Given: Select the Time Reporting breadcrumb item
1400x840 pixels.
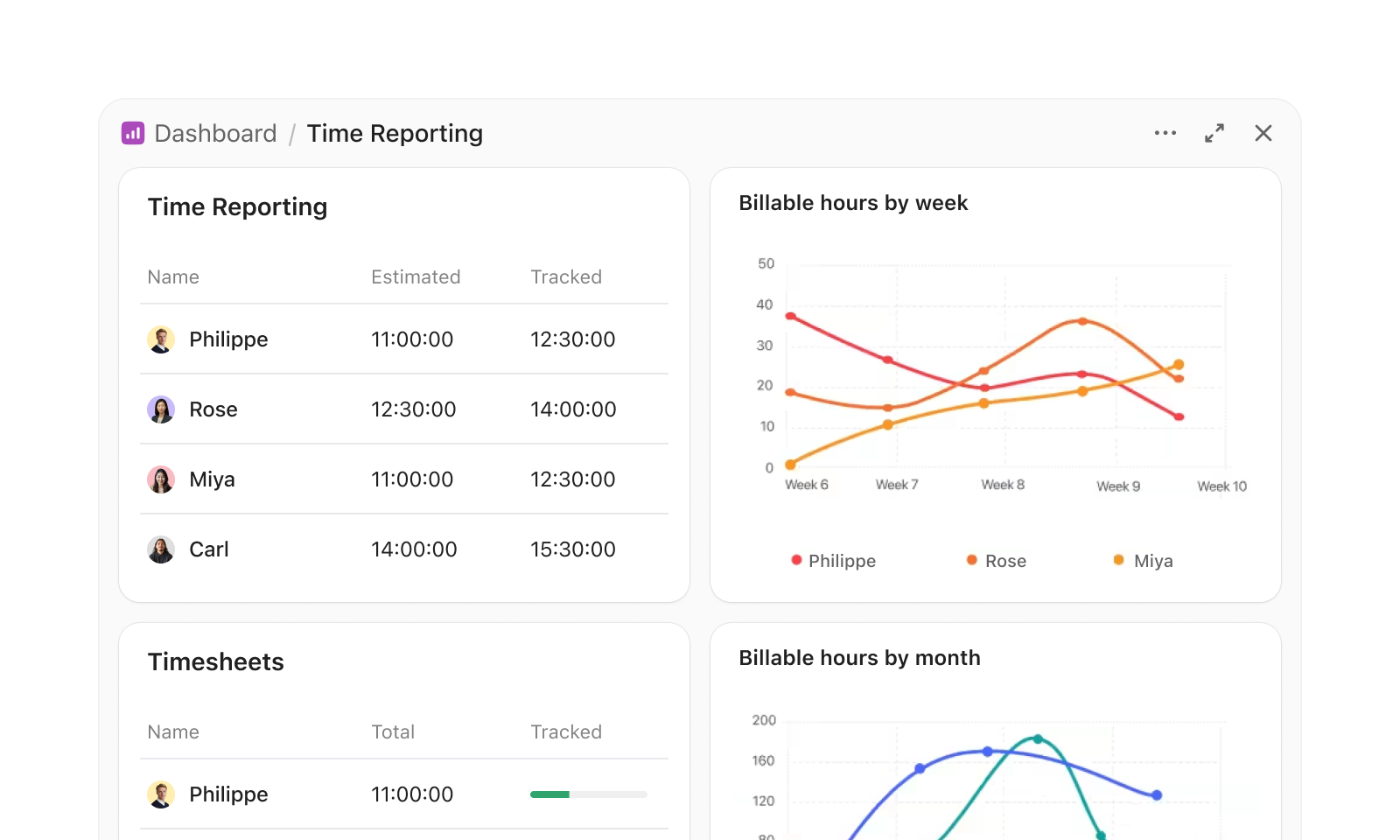Looking at the screenshot, I should 395,133.
